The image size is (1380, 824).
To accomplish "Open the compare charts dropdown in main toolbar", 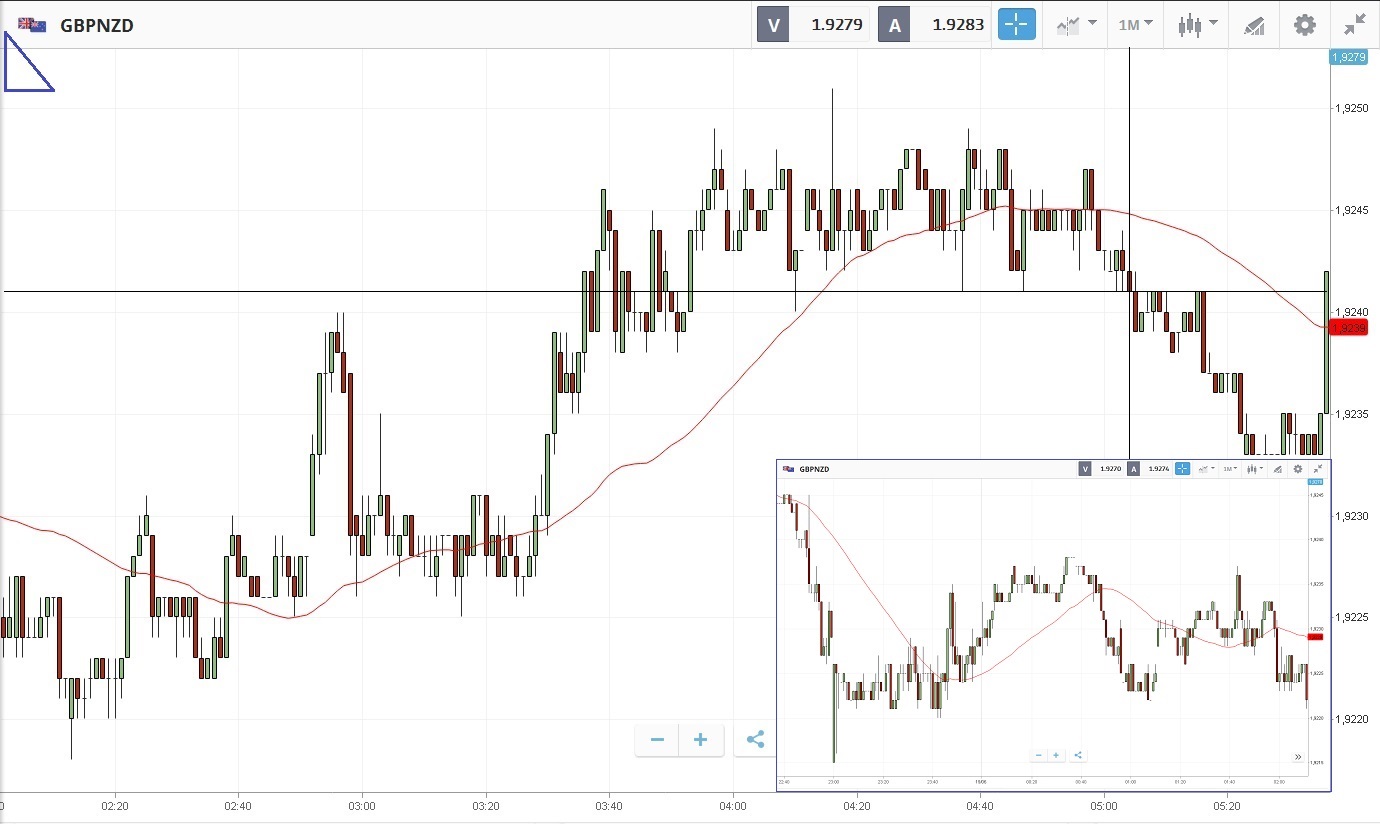I will coord(1076,25).
